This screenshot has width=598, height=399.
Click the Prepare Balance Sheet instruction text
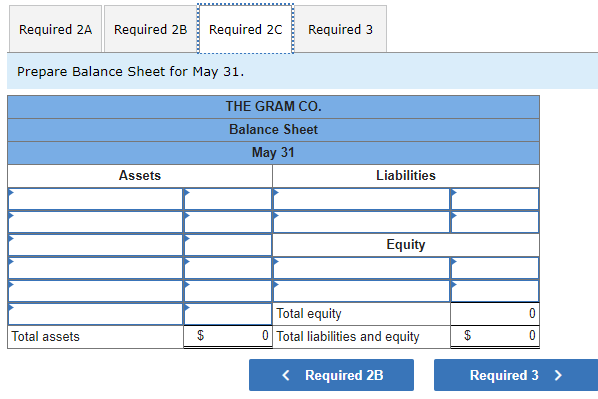(130, 71)
